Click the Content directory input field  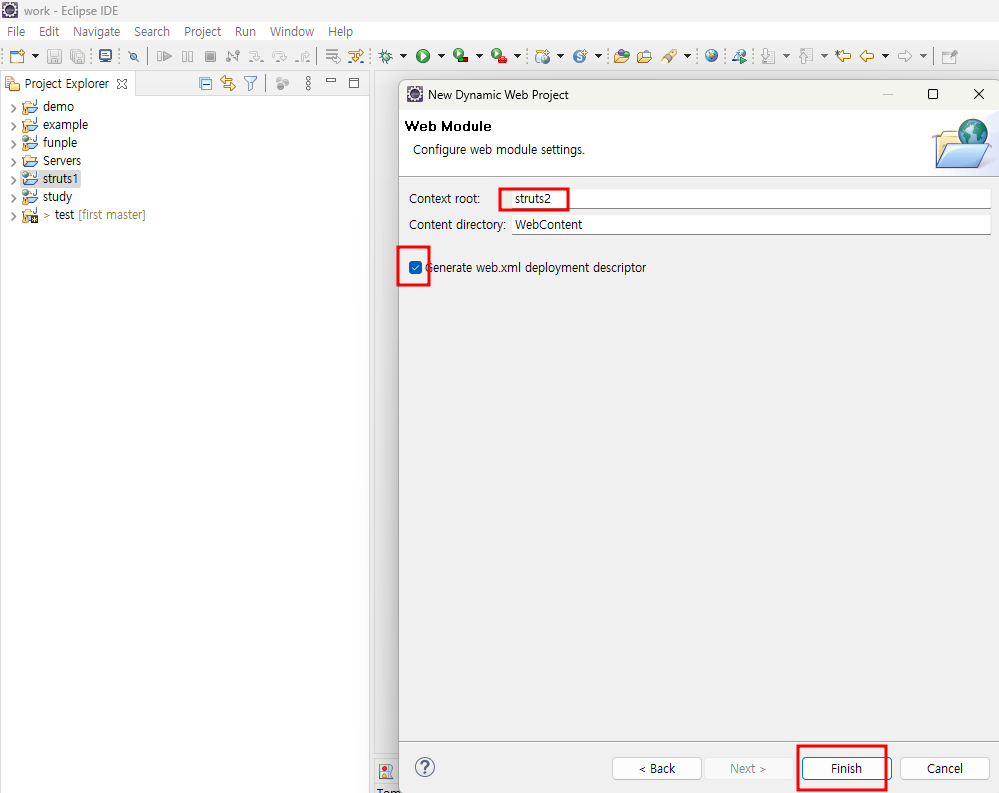(x=751, y=224)
